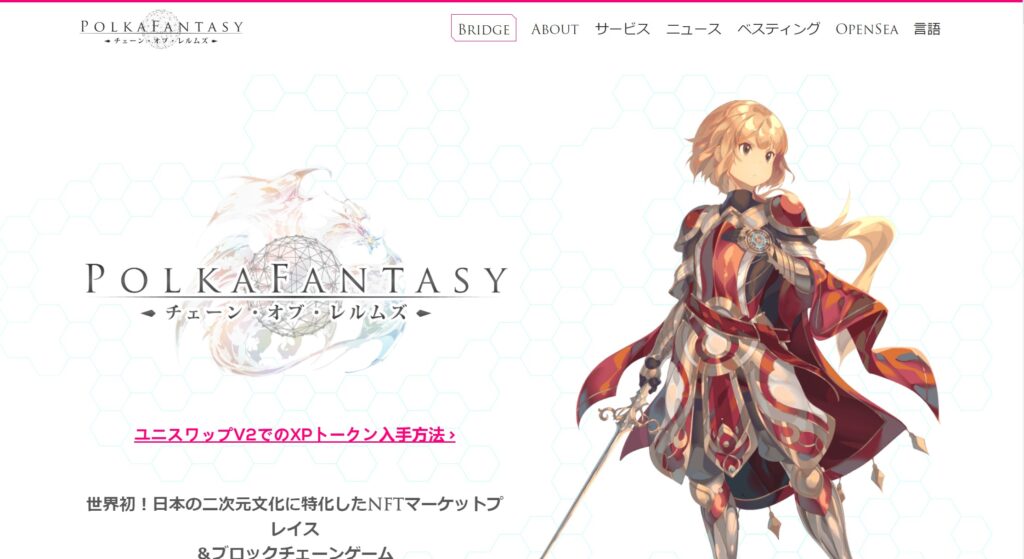The height and width of the screenshot is (559, 1024).
Task: Select the チェーン・オブ・レルムズ subtitle under hero title
Action: (x=286, y=313)
